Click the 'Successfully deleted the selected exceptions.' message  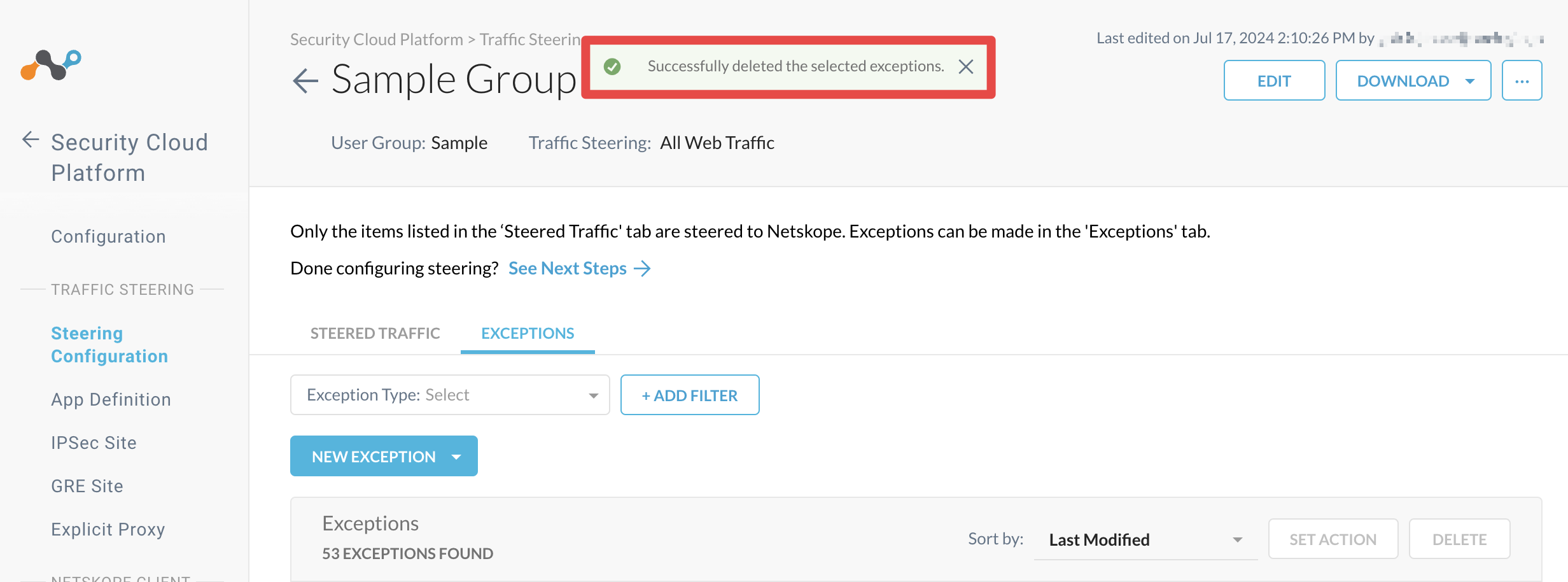point(795,66)
